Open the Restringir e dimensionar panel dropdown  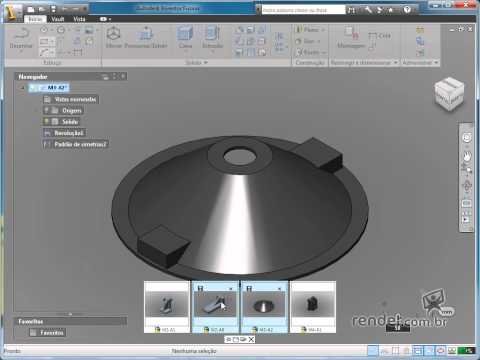click(x=395, y=62)
